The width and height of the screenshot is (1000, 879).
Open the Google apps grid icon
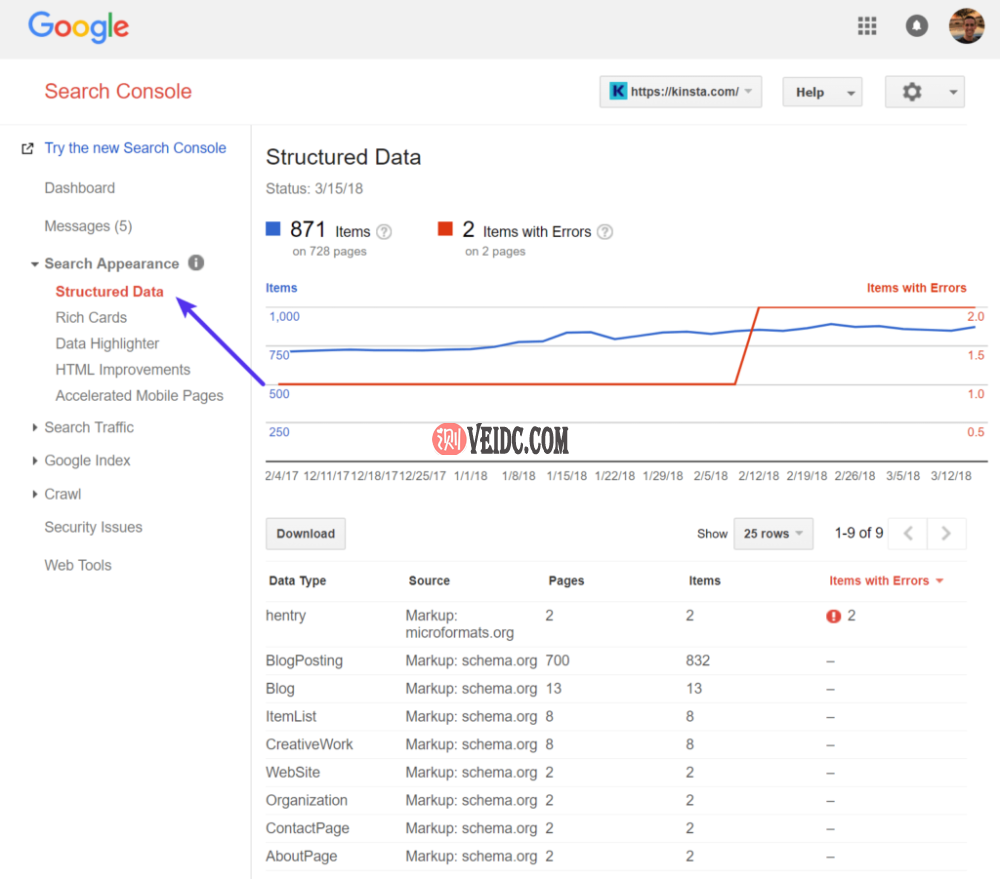[x=867, y=26]
